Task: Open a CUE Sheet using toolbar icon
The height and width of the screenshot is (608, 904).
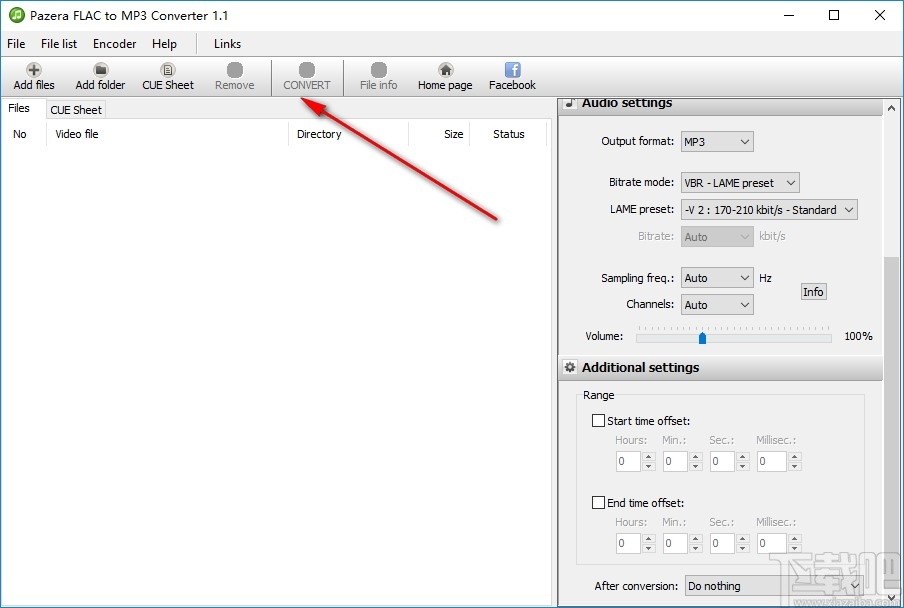Action: [x=167, y=75]
